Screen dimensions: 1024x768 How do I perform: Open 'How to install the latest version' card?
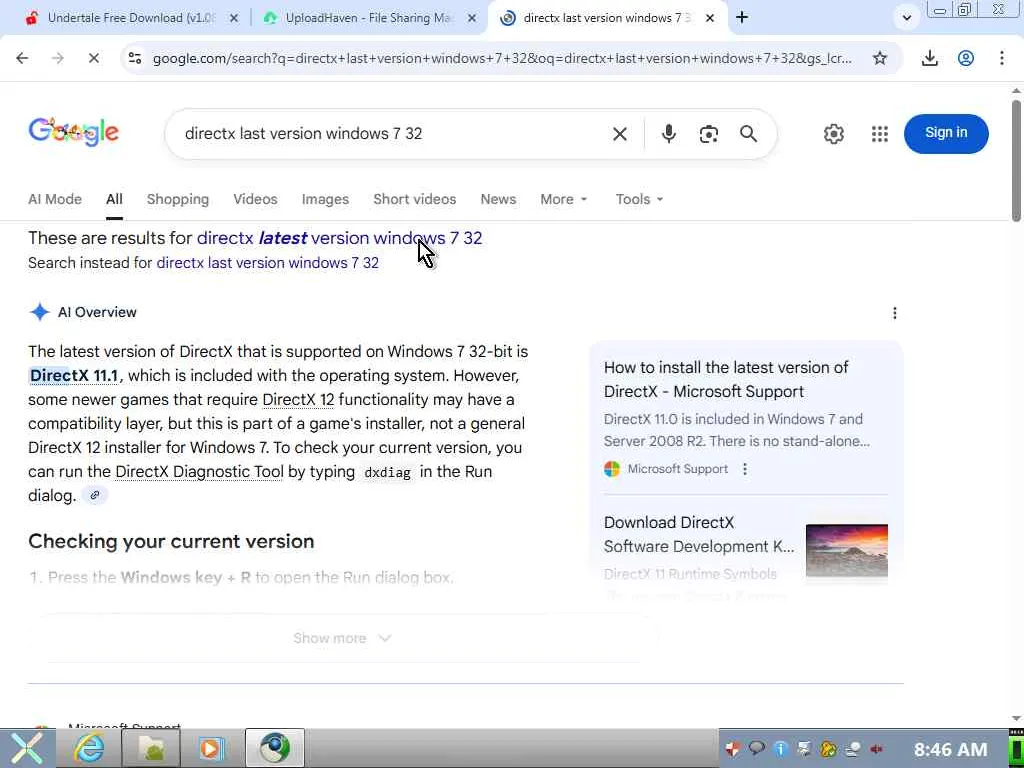pos(726,379)
